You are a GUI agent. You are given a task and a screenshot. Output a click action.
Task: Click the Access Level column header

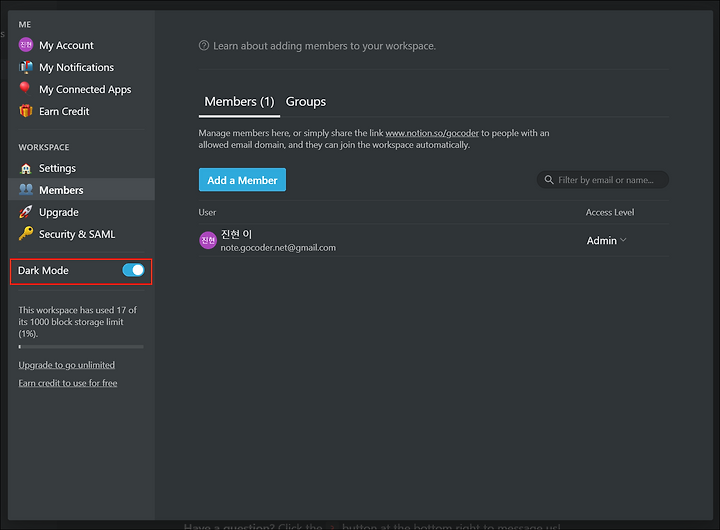610,212
